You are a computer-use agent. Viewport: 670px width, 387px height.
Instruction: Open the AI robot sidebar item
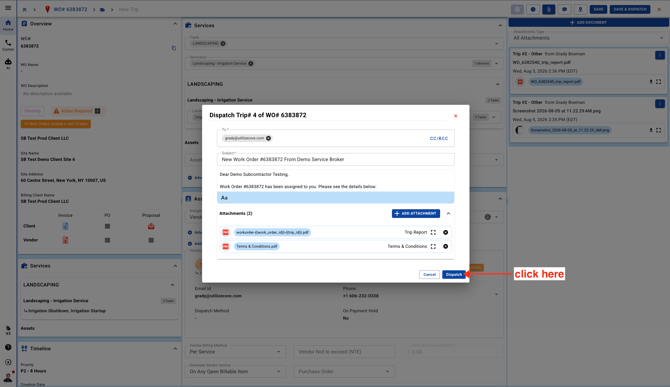point(8,64)
